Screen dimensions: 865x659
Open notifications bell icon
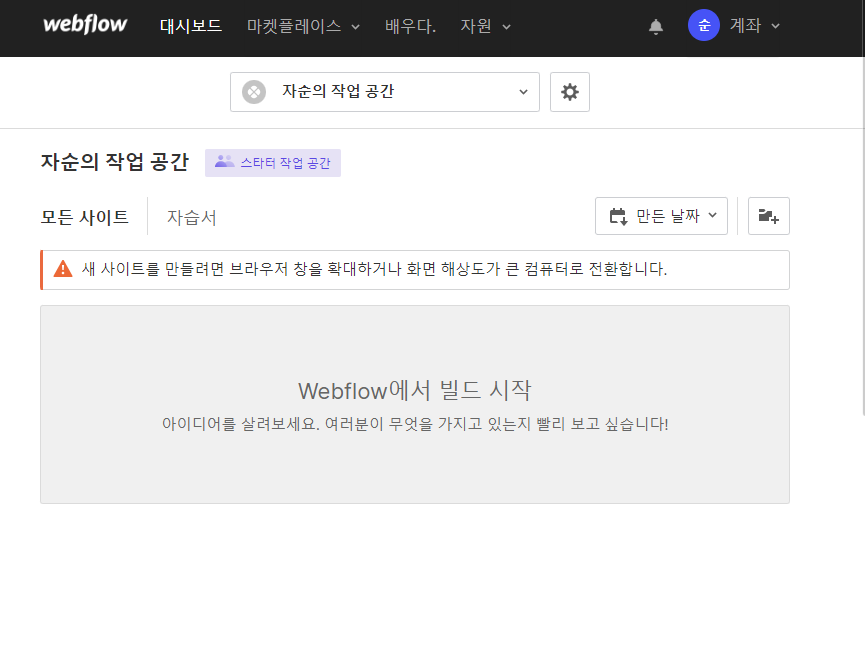coord(655,26)
